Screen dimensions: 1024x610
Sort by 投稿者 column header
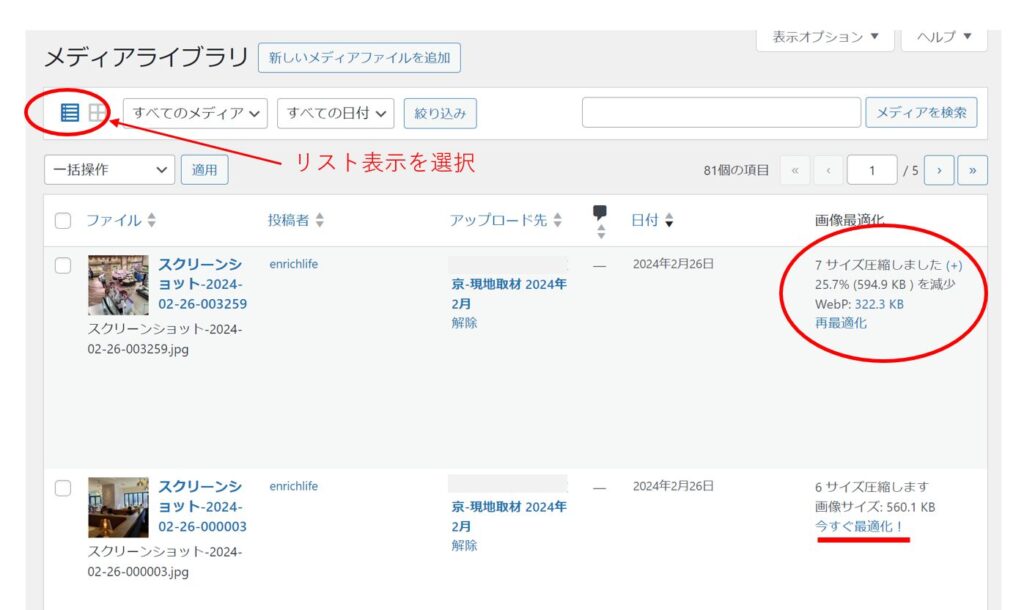(288, 220)
